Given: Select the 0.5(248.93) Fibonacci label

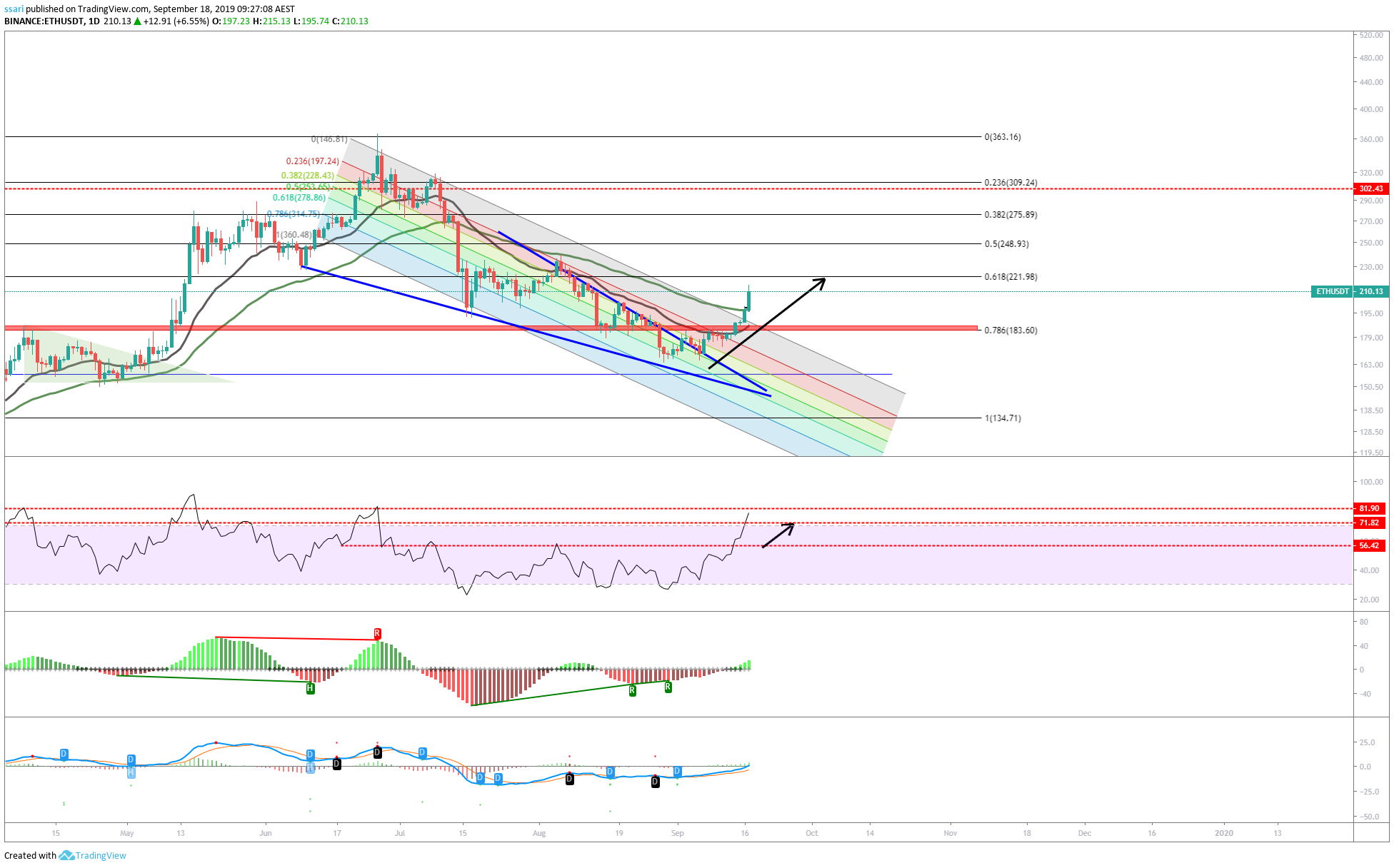Looking at the screenshot, I should (x=1006, y=244).
